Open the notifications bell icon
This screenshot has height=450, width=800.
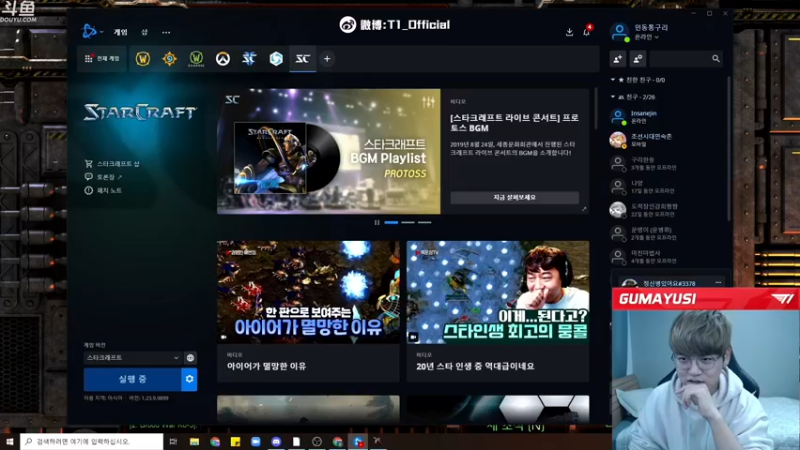click(587, 32)
